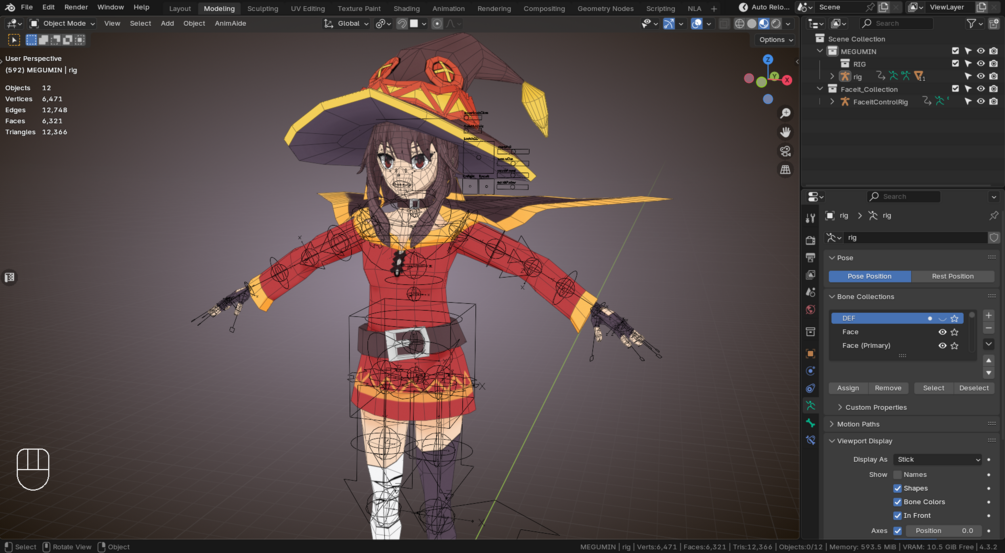This screenshot has width=1005, height=553.
Task: Open the Render menu
Action: point(76,8)
